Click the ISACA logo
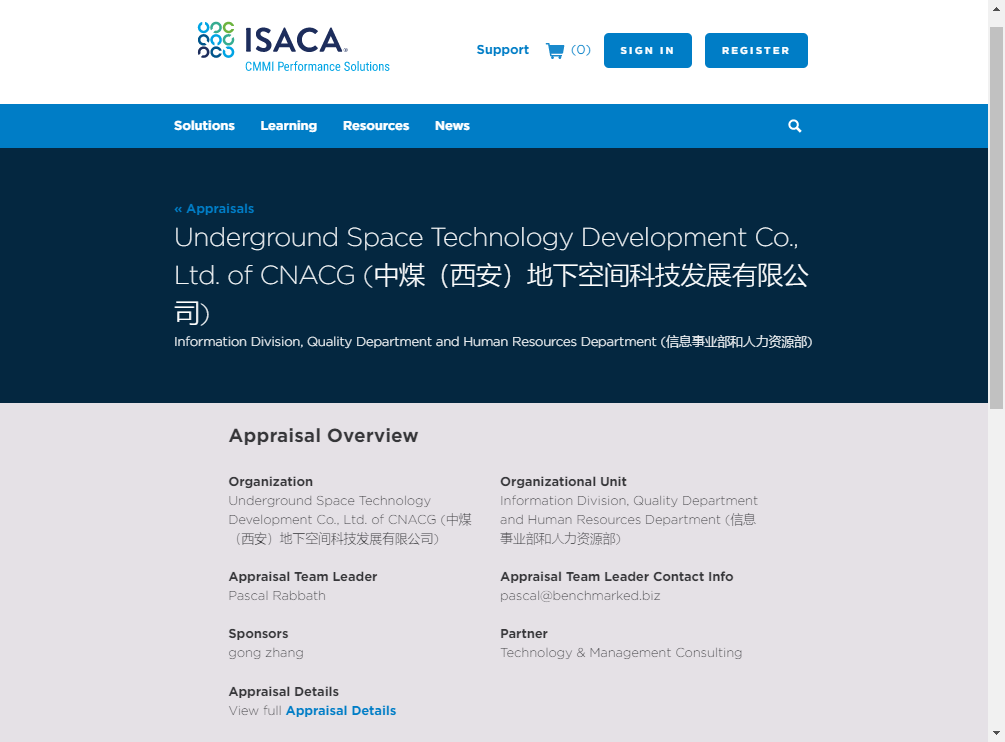Screen dimensions: 1005x742 tap(293, 47)
